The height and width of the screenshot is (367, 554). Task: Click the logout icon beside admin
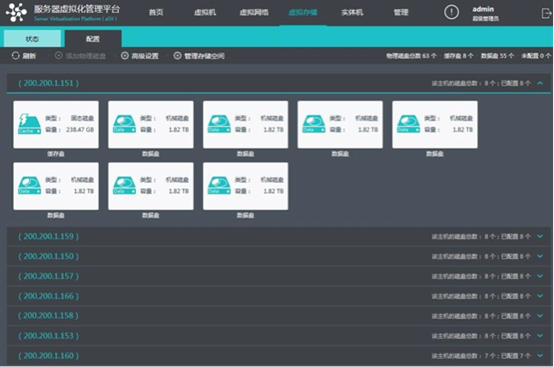(546, 13)
